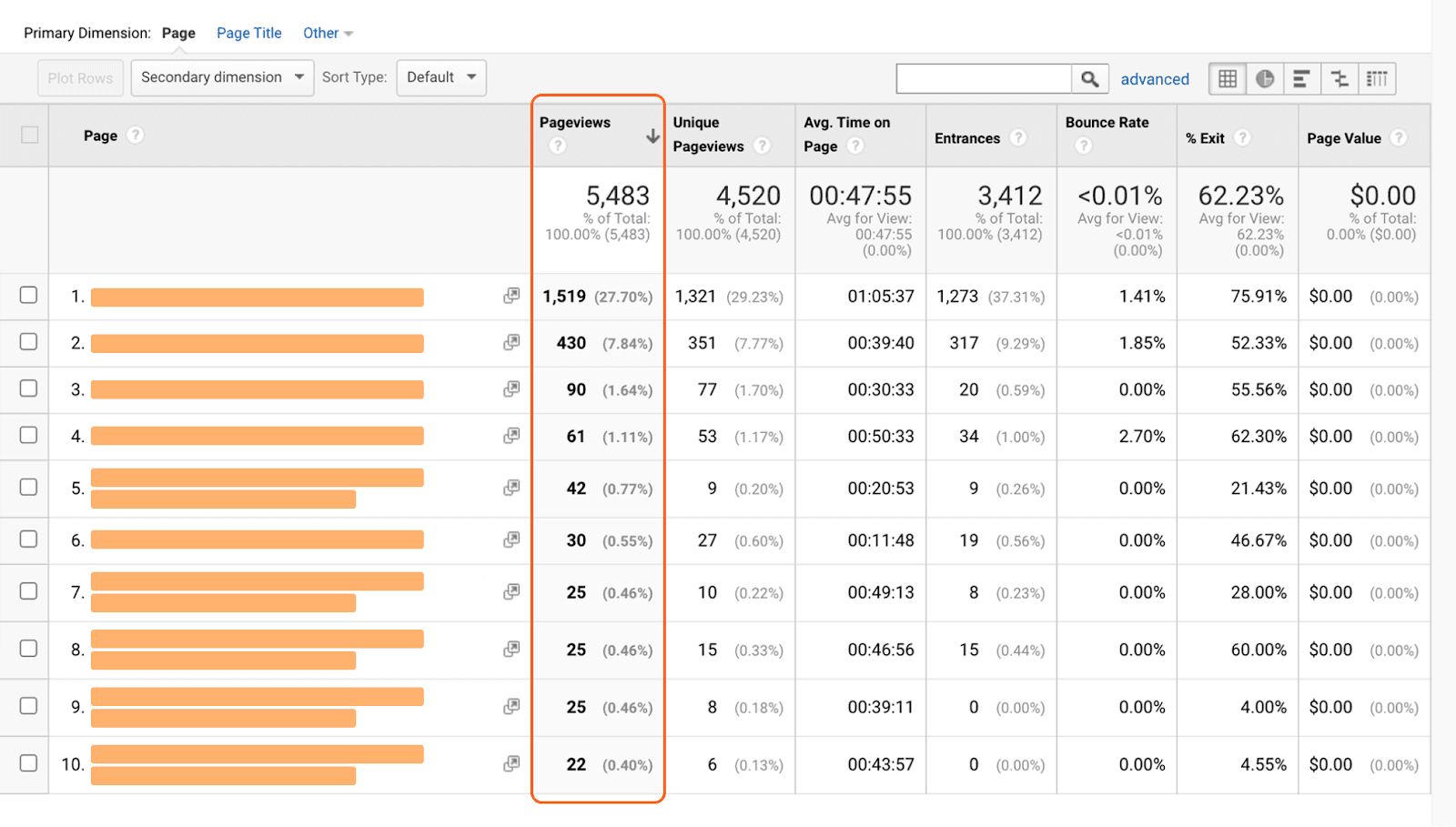This screenshot has height=827, width=1456.
Task: Toggle the select-all header checkbox
Action: 30,135
